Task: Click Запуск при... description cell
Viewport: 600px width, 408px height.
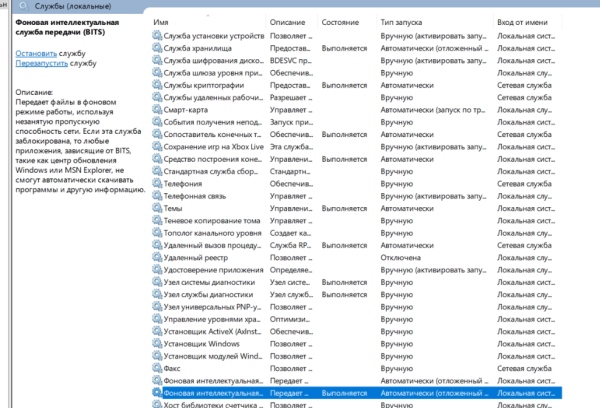Action: (291, 122)
